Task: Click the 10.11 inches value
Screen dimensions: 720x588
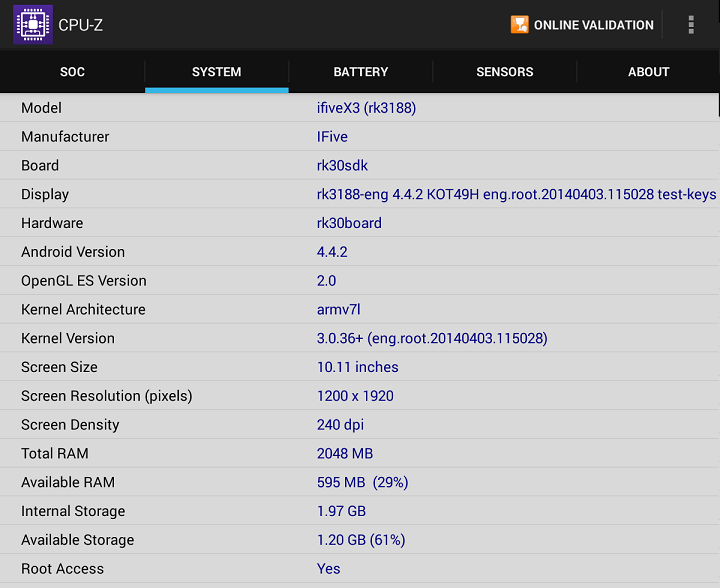Action: pos(358,367)
